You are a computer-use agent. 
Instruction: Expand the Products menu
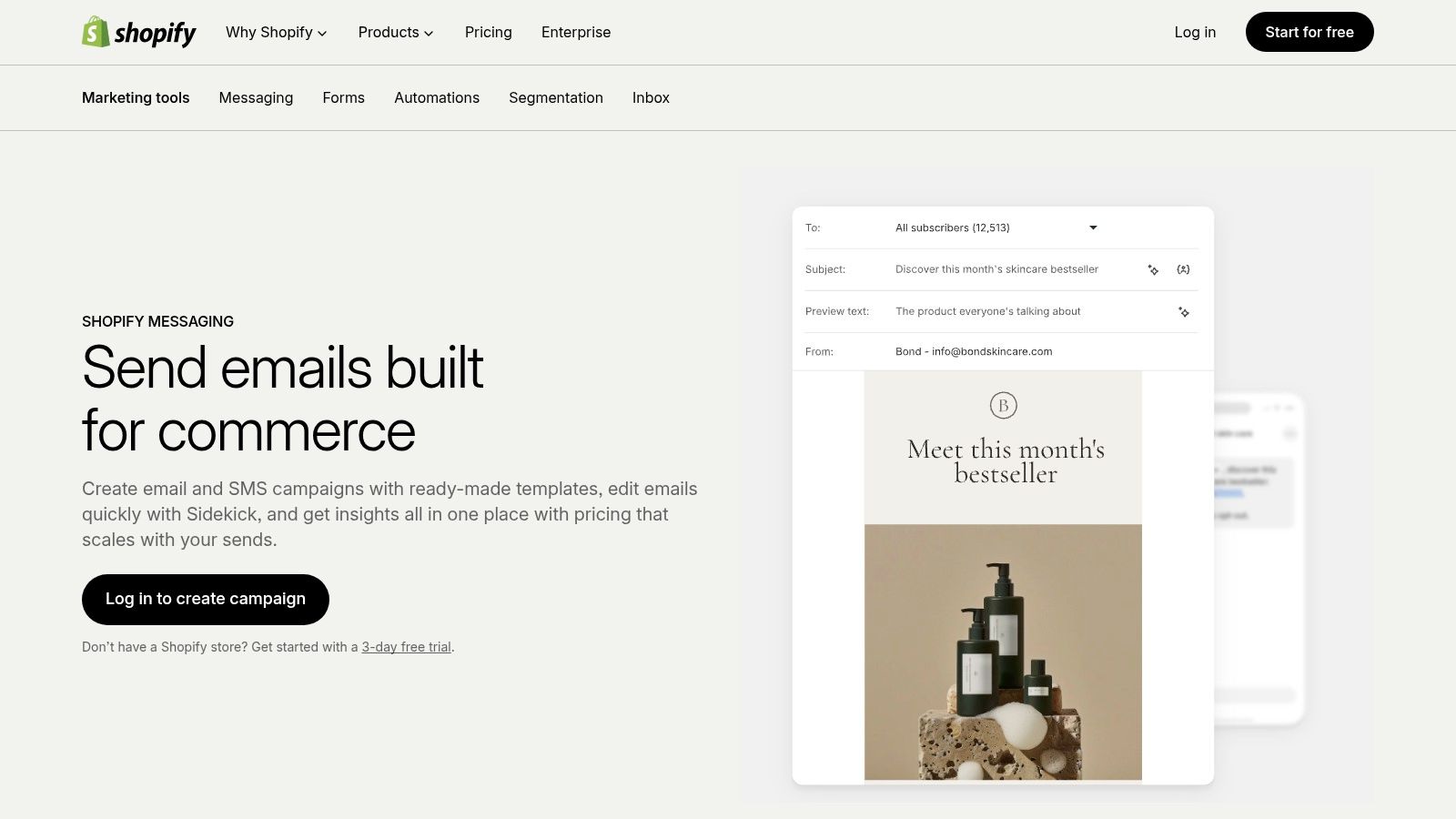point(396,32)
